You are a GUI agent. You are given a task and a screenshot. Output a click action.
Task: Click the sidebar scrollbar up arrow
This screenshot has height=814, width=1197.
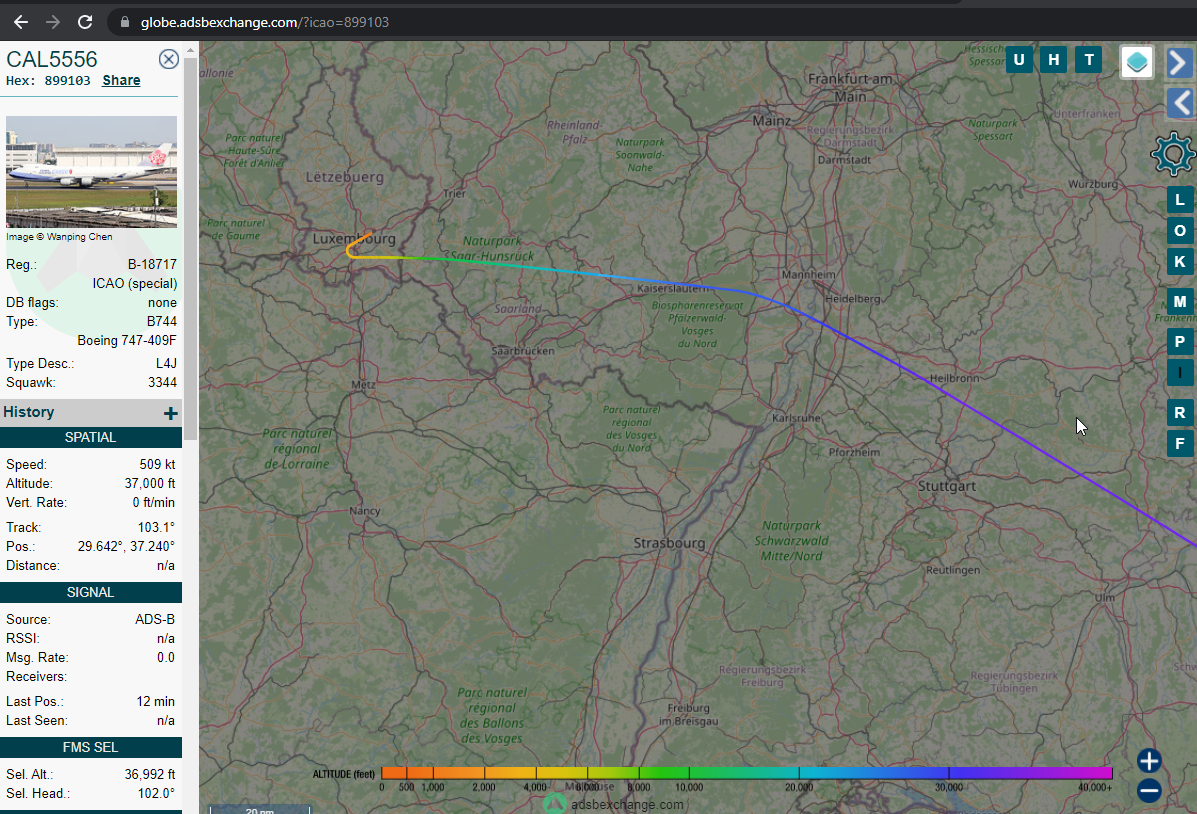190,50
